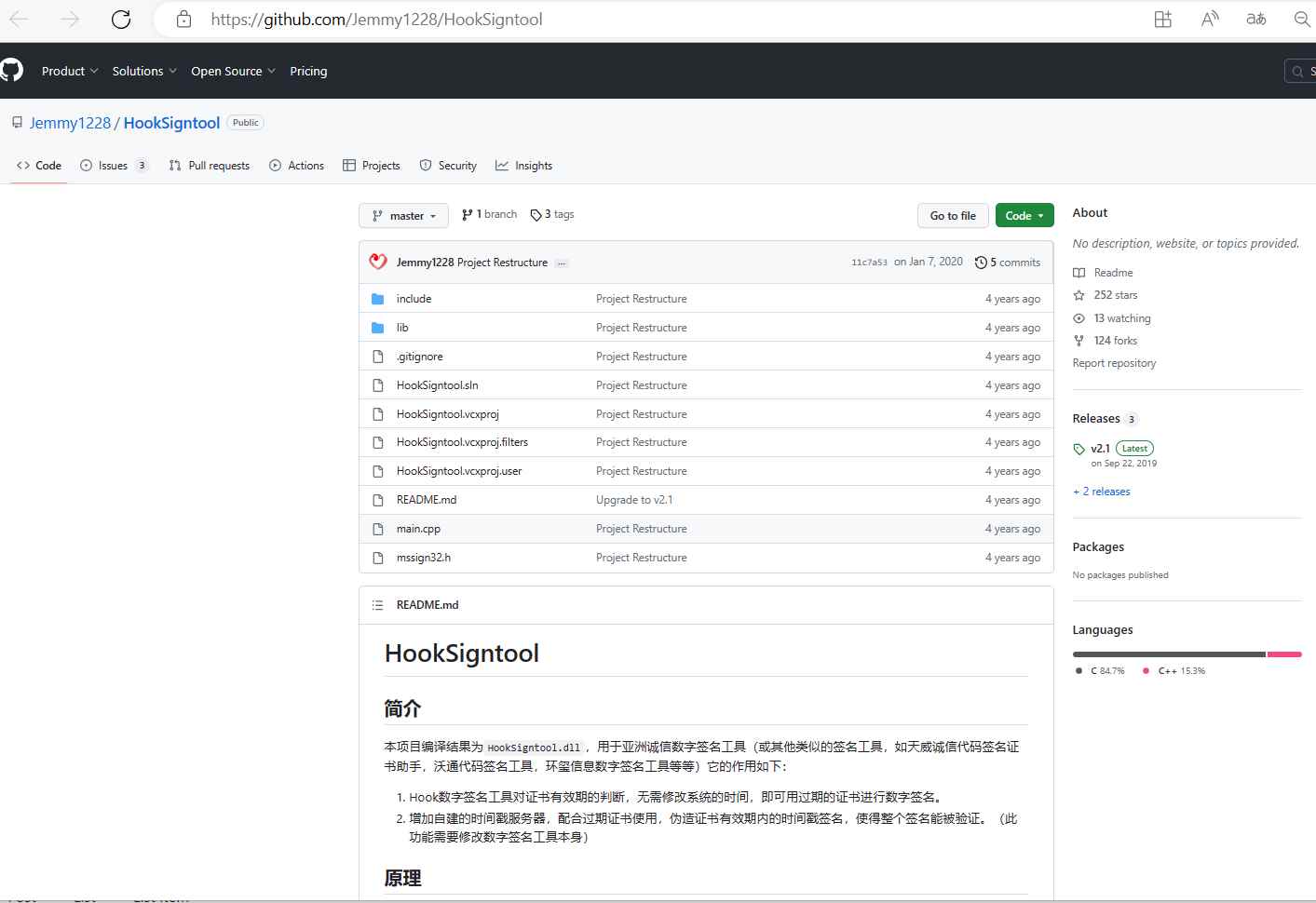
Task: Click the eye icon beside 13 watching
Action: pos(1079,318)
